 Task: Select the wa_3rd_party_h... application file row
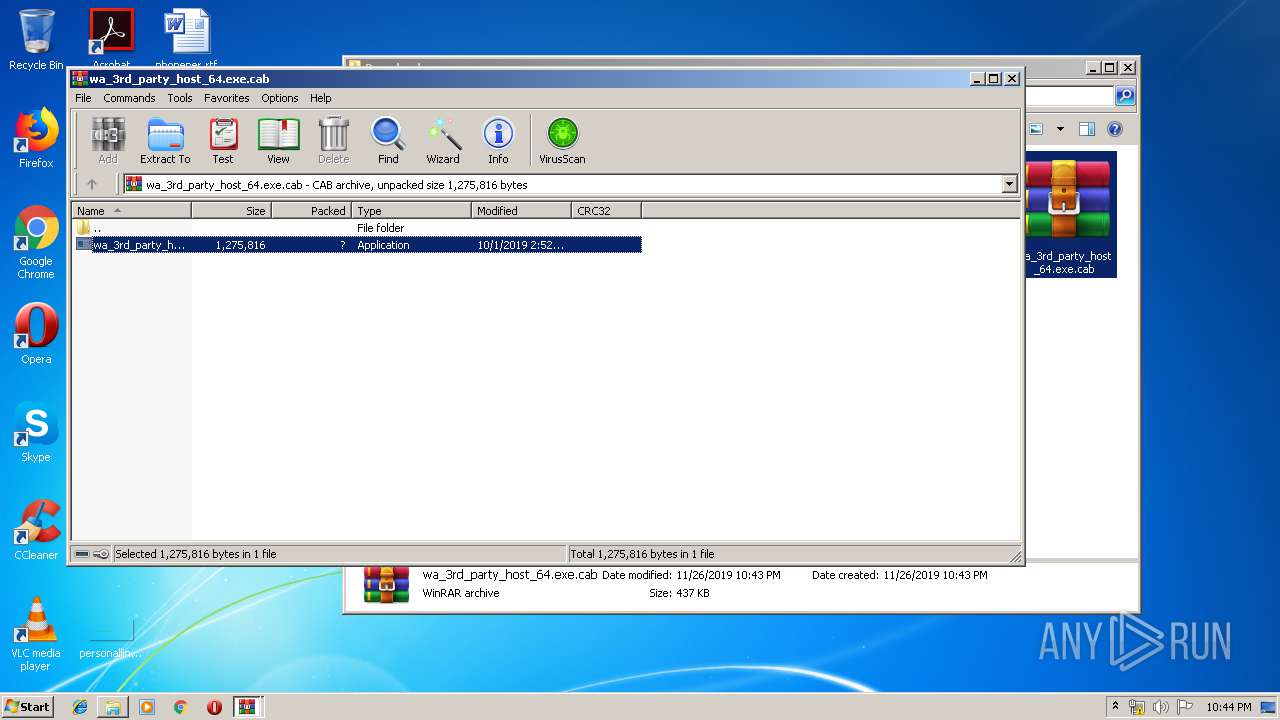tap(357, 245)
